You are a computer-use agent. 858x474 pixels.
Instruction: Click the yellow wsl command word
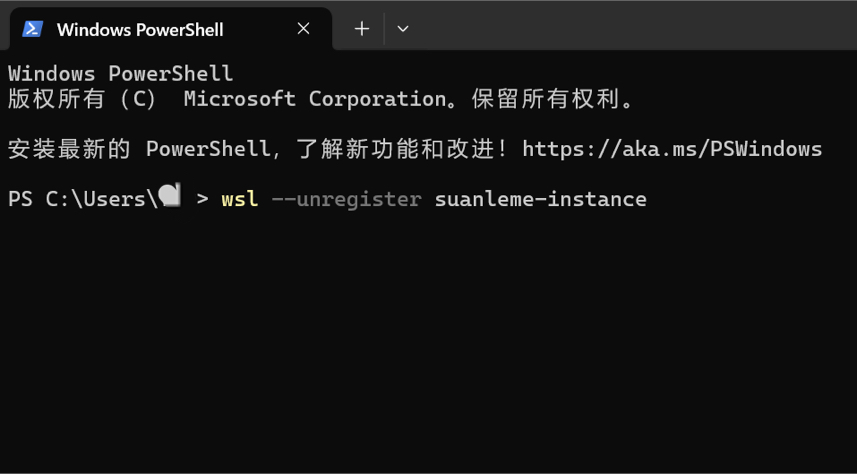point(240,199)
